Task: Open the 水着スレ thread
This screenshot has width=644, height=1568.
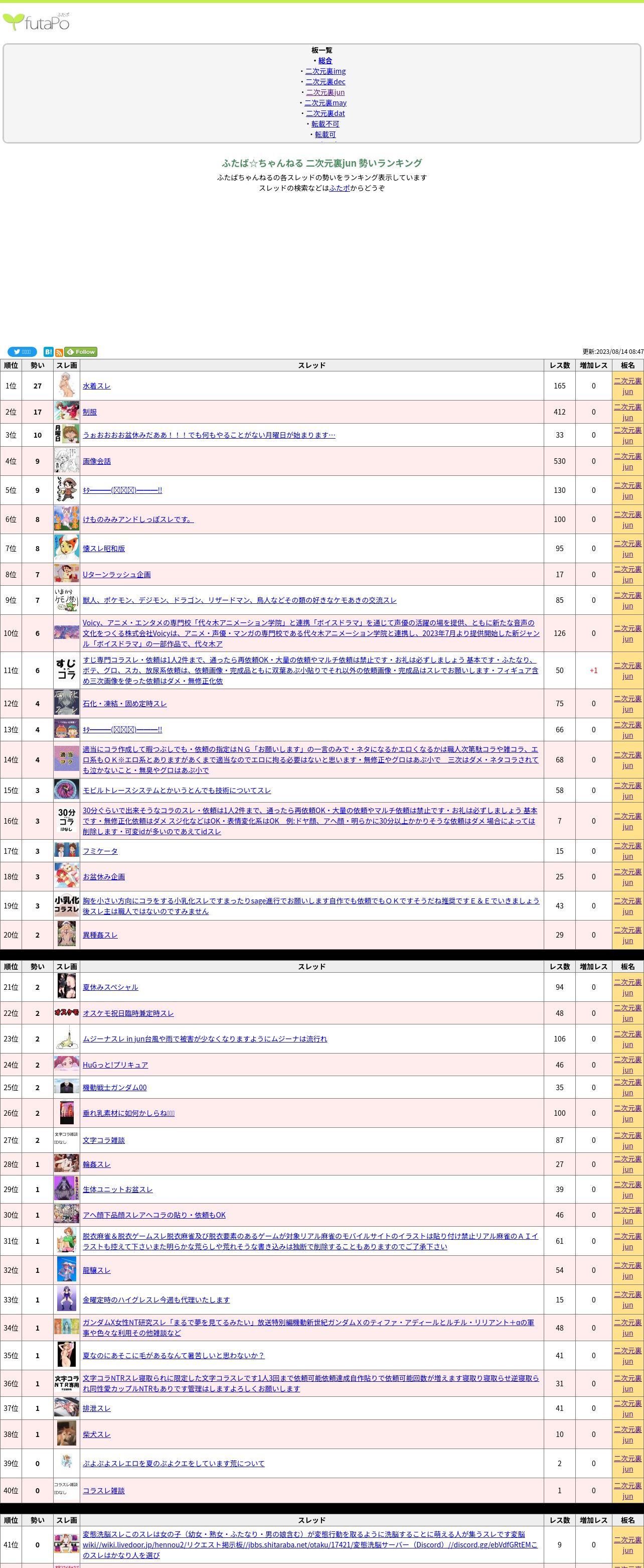Action: 97,386
